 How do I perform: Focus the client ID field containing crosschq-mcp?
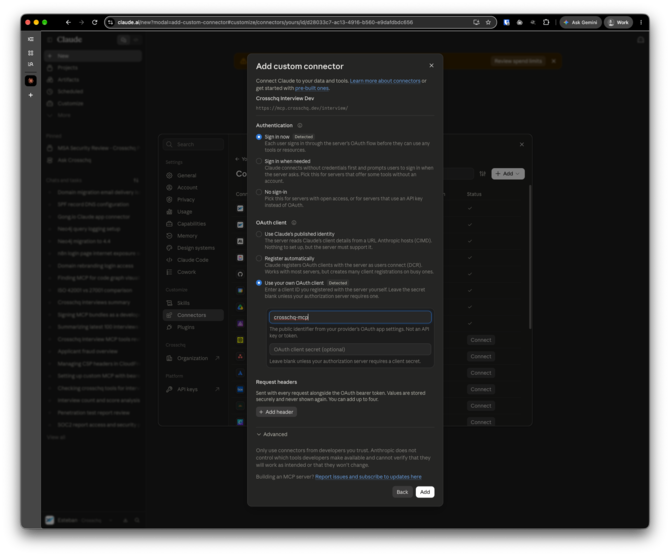click(350, 317)
